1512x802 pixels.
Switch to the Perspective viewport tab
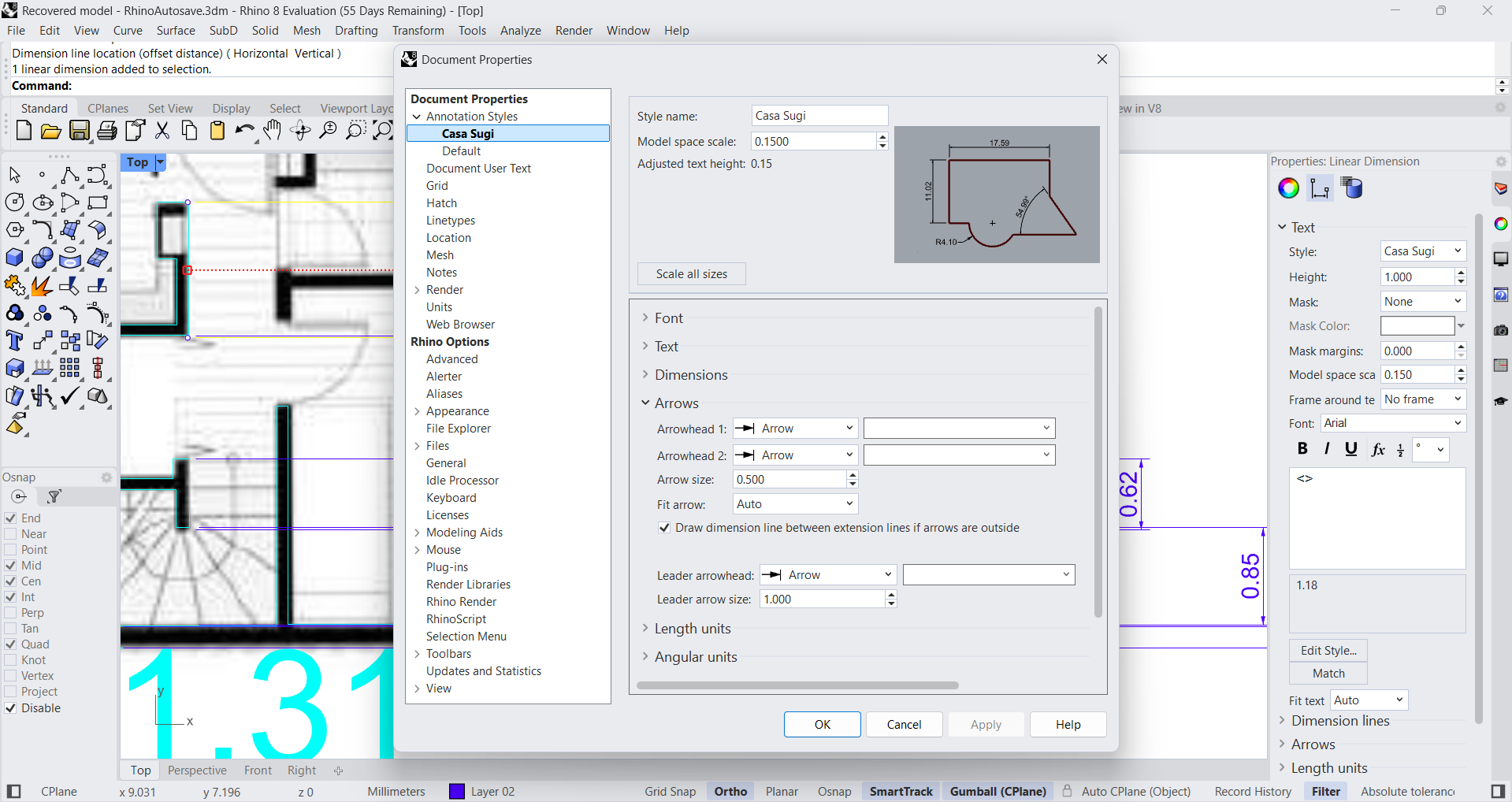(x=197, y=770)
